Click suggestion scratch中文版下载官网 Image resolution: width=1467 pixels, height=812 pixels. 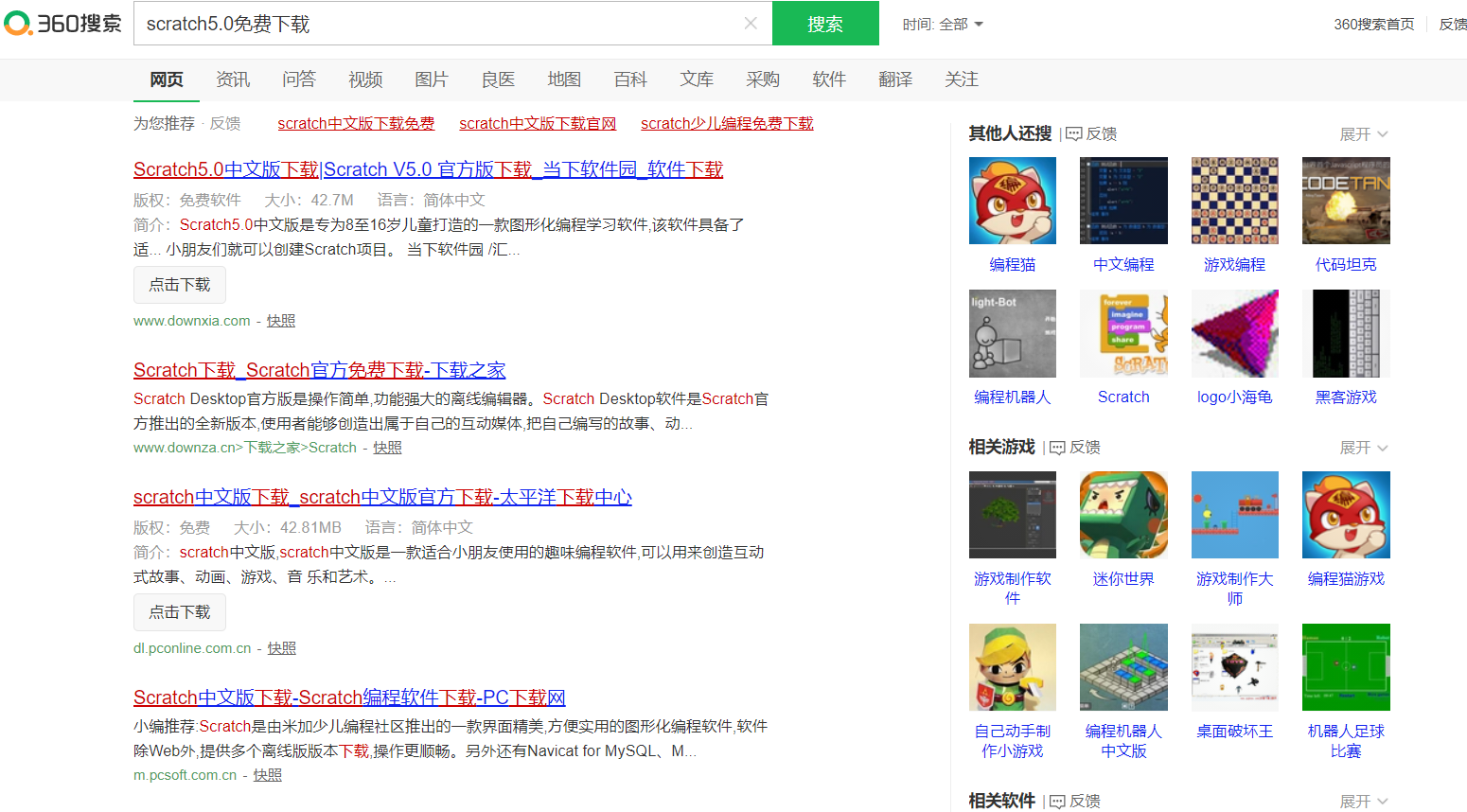click(x=538, y=123)
